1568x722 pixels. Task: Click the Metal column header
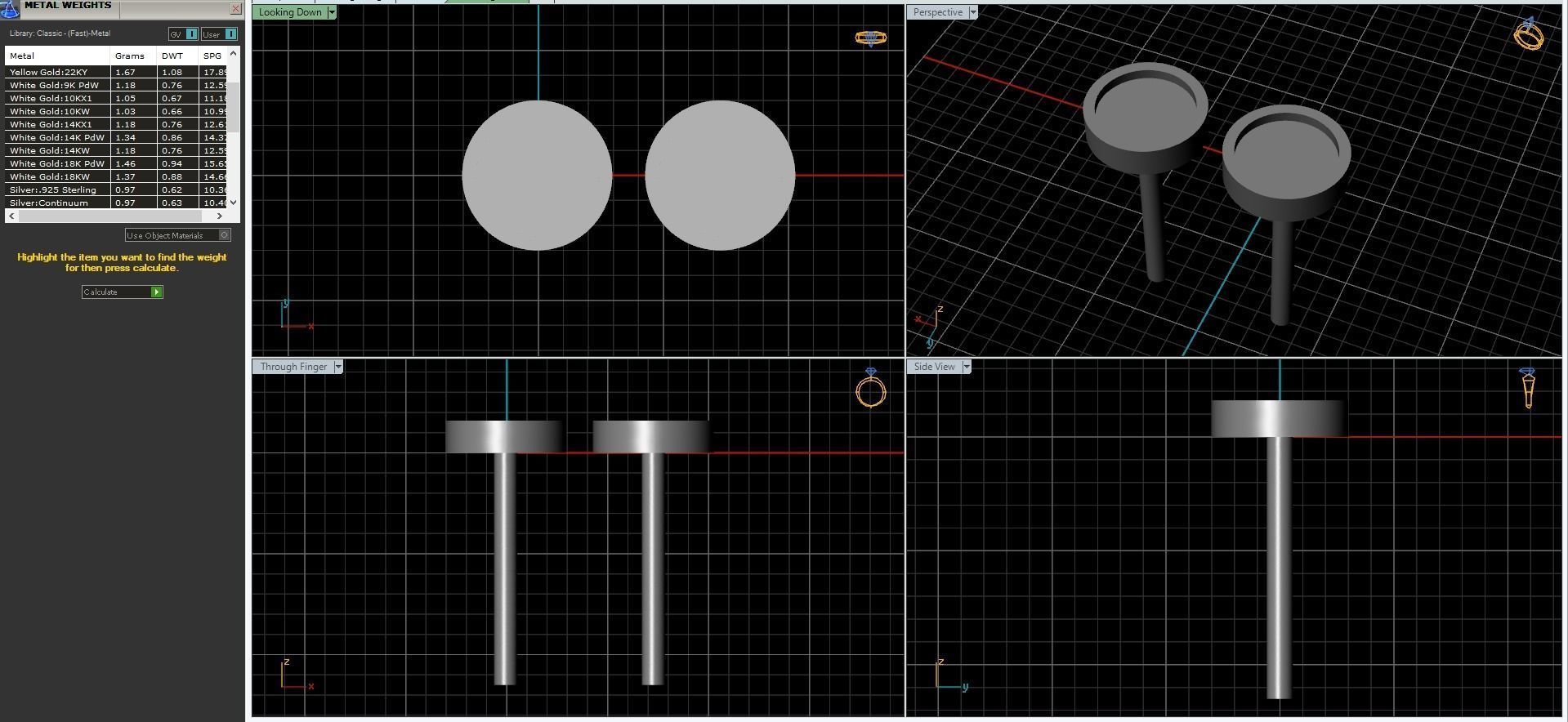pos(57,56)
